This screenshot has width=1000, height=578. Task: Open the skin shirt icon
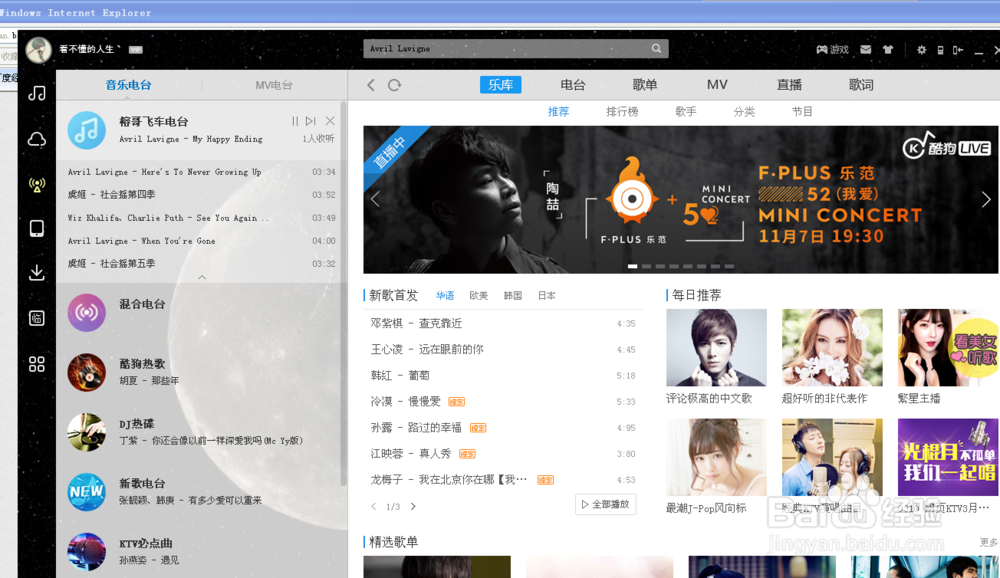(x=888, y=49)
